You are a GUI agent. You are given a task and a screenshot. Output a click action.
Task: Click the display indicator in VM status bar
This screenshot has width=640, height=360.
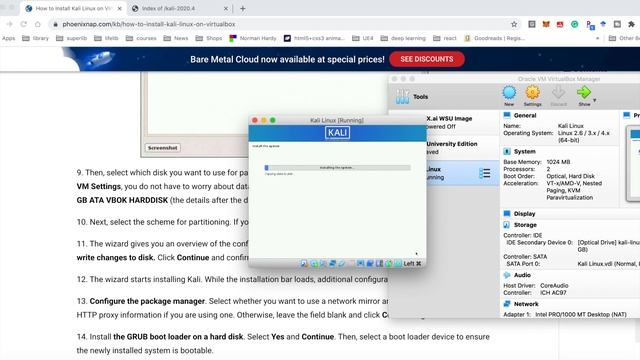point(360,264)
